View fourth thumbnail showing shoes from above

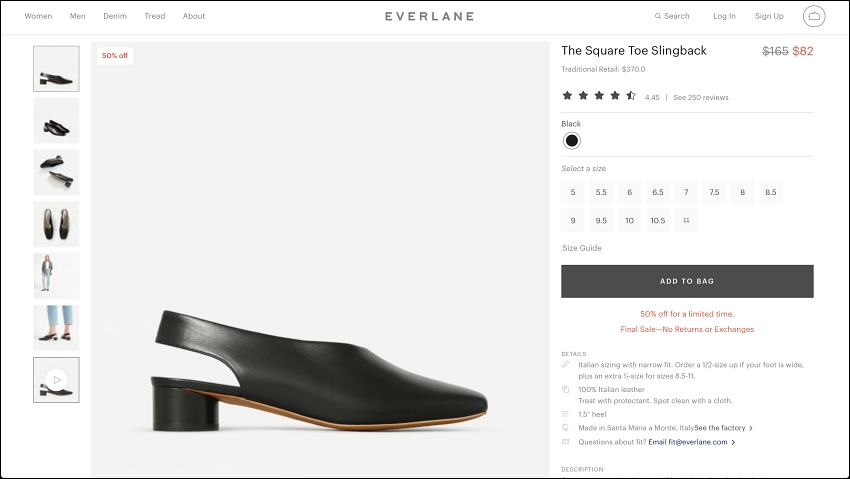pyautogui.click(x=56, y=224)
